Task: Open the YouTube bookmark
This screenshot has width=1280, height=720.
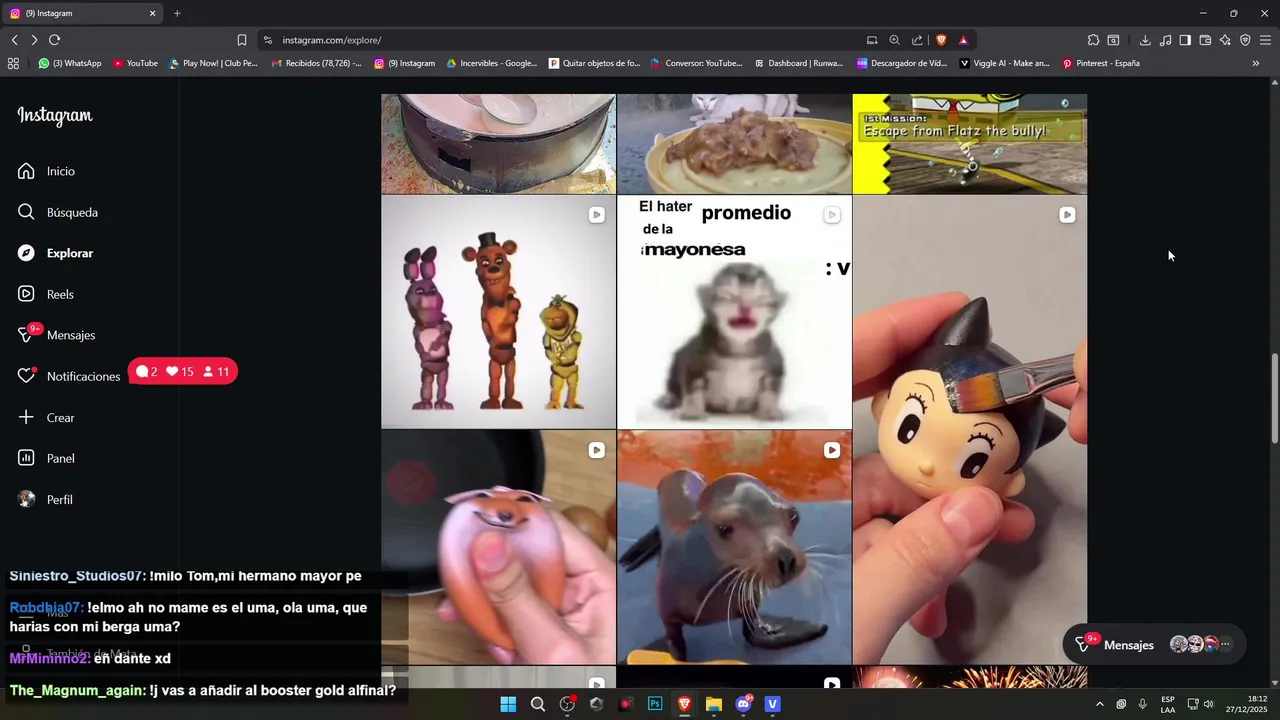Action: 135,63
